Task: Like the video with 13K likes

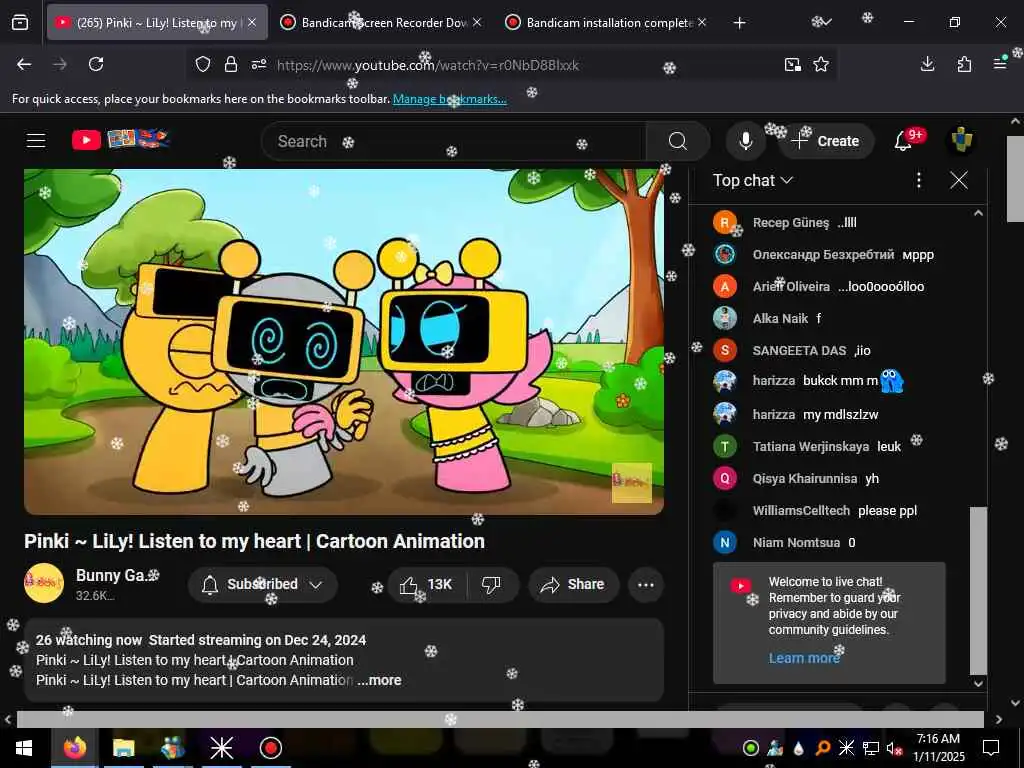Action: point(427,584)
